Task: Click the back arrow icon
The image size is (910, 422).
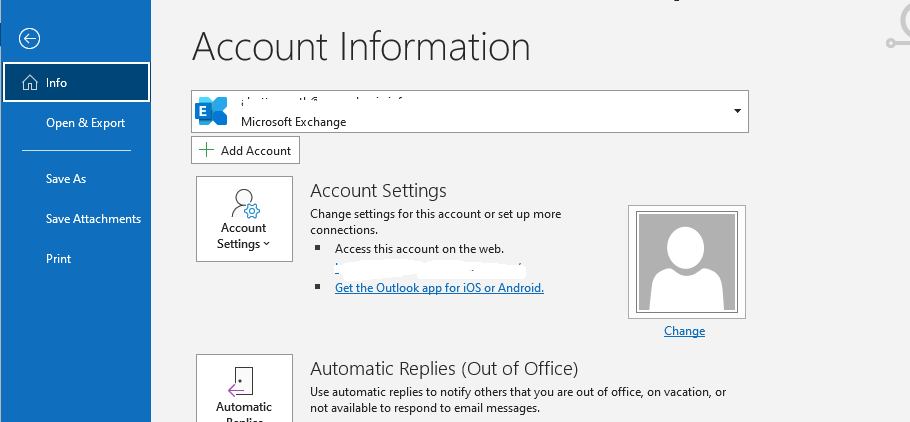Action: [29, 39]
